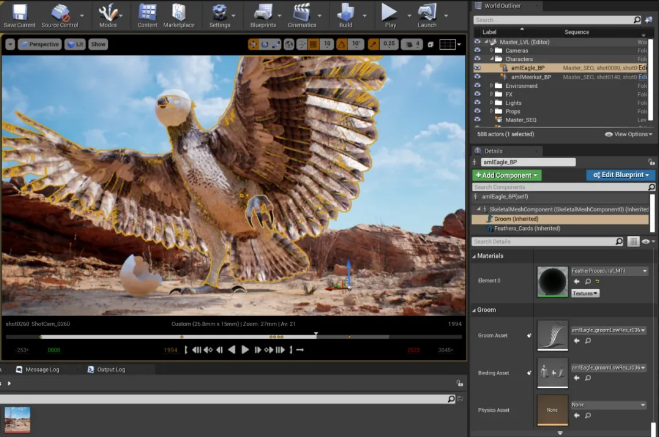Open the Cinematics toolbar icon

(x=303, y=13)
